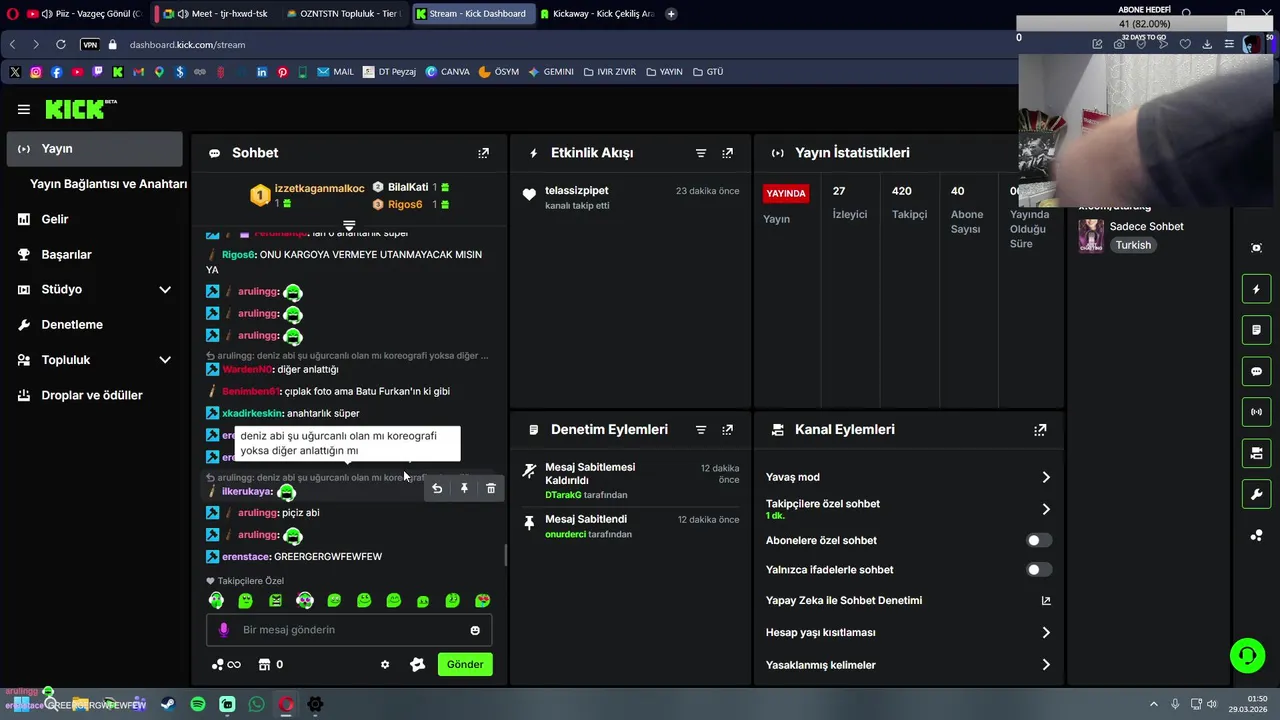The image size is (1280, 720).
Task: Click the Gönder send button
Action: click(x=465, y=664)
